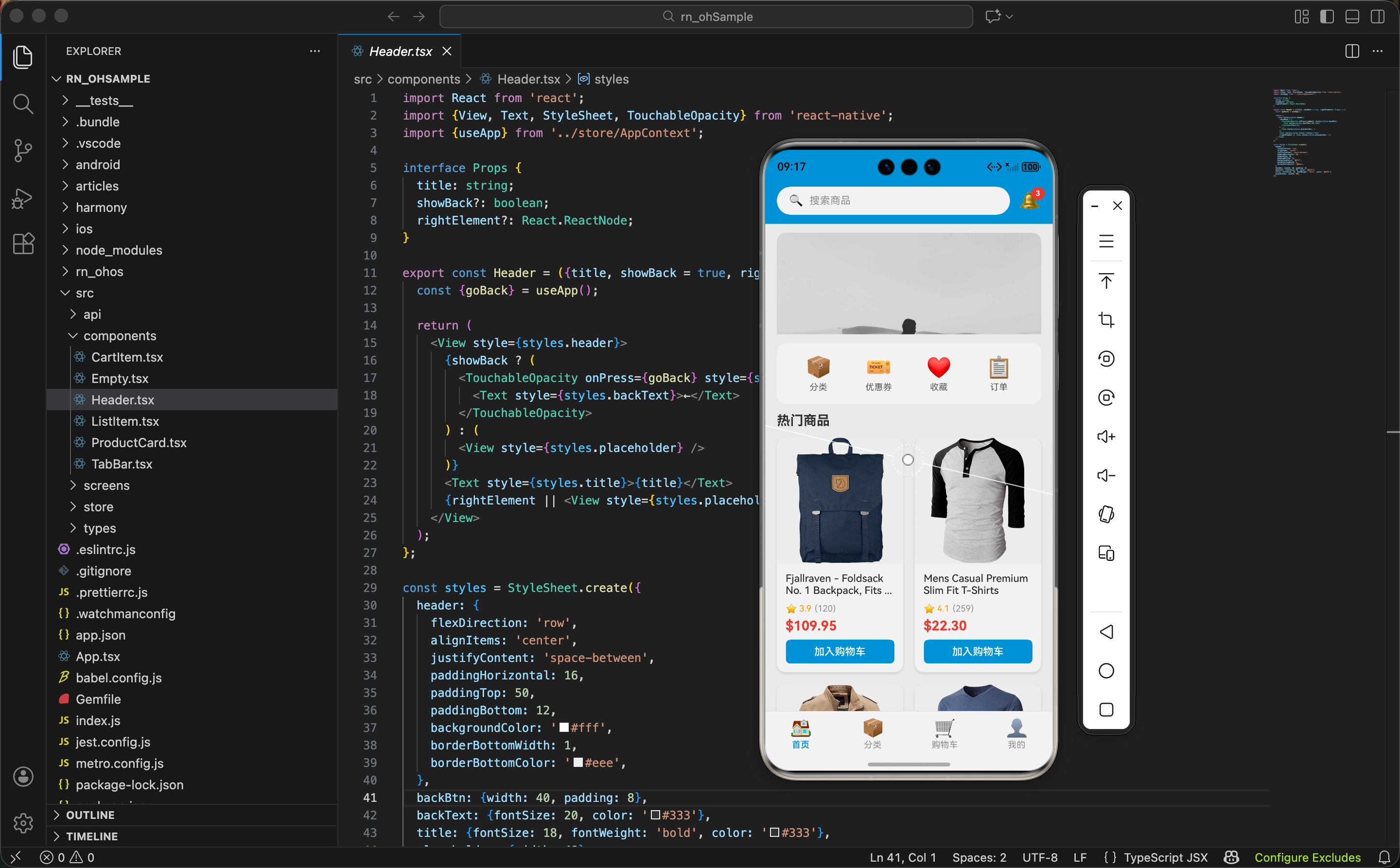Expand the screens folder
The image size is (1400, 868).
pyautogui.click(x=106, y=486)
